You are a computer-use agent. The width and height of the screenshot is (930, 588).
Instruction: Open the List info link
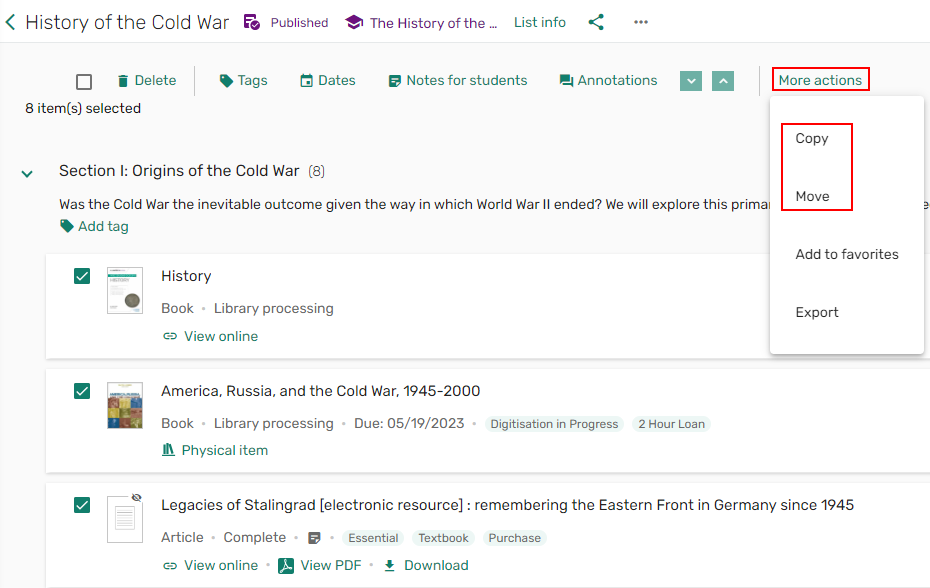coord(540,23)
